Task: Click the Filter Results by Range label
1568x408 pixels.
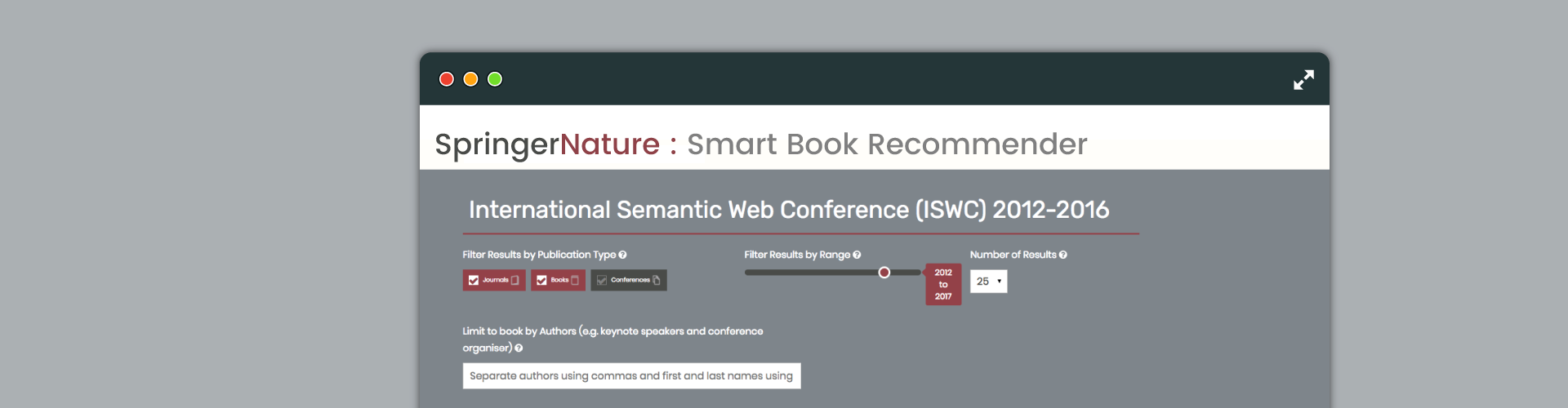Action: click(797, 255)
